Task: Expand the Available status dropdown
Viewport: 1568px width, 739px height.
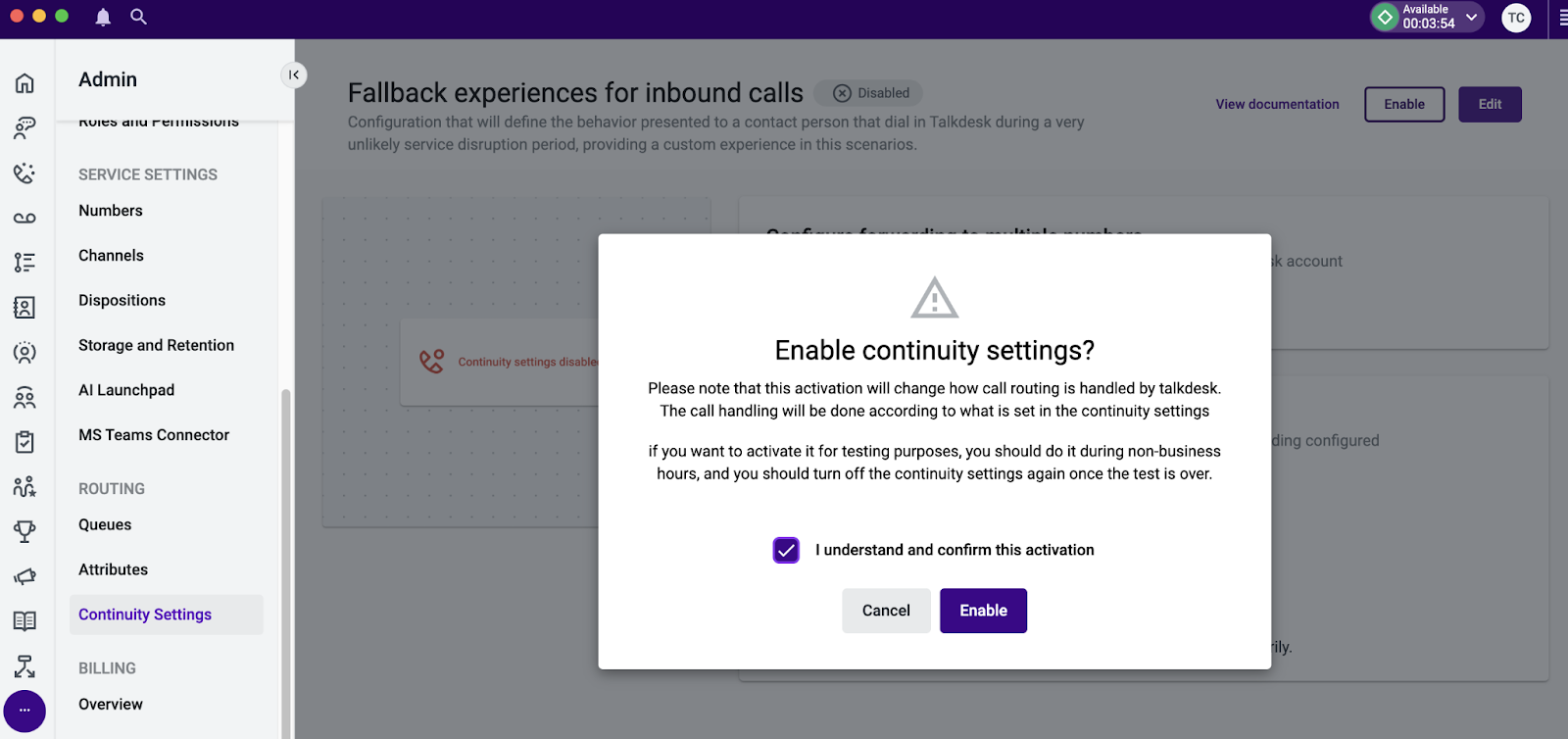Action: coord(1471,17)
